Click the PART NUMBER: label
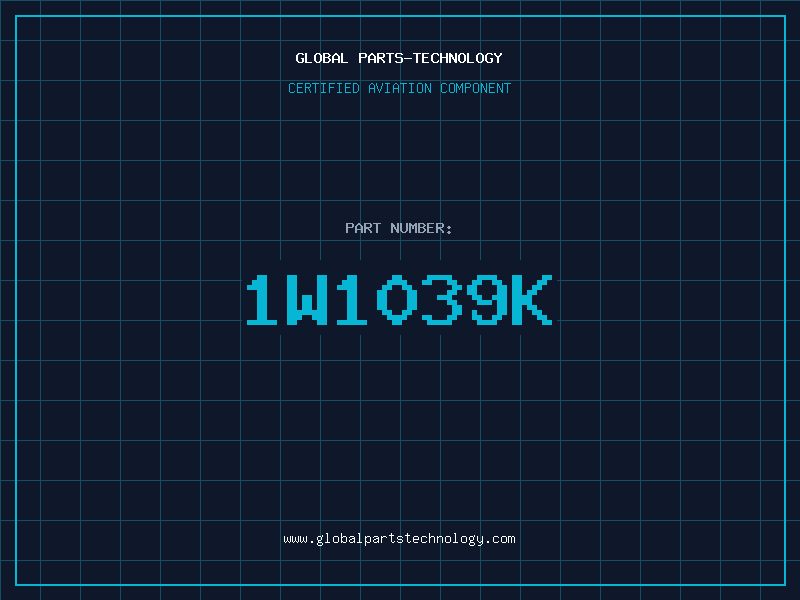Image resolution: width=800 pixels, height=600 pixels. coord(398,228)
